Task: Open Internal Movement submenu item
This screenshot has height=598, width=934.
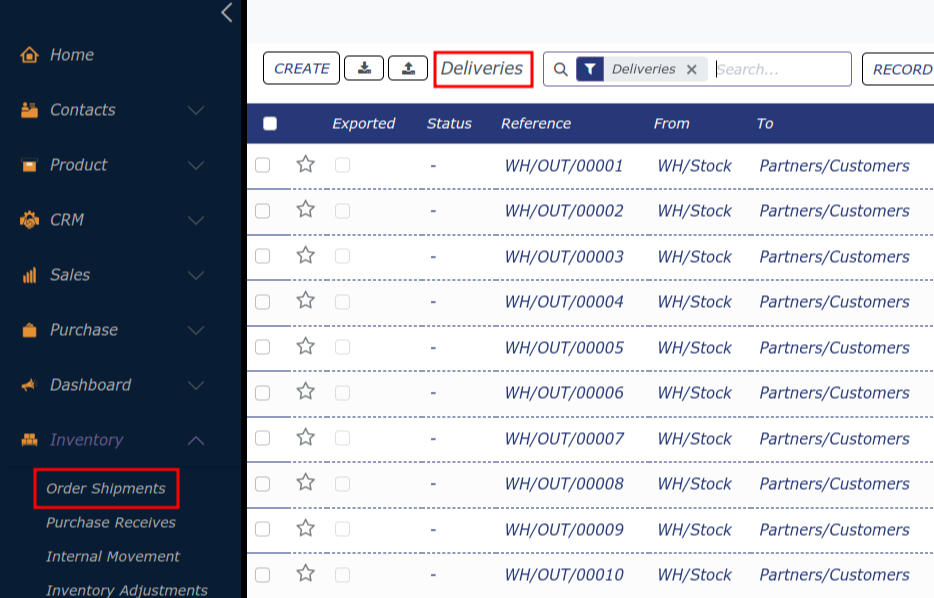Action: coord(113,556)
